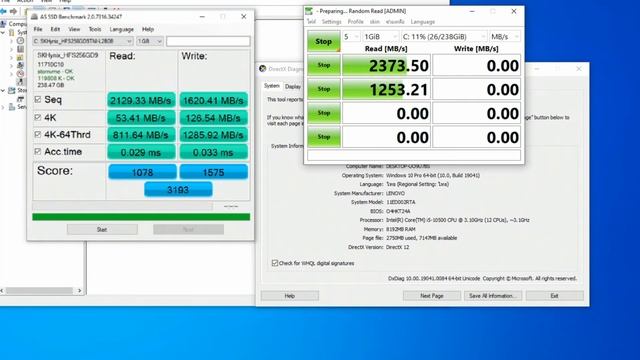640x360 pixels.
Task: Click the green progress bar in AS SSD
Action: (x=141, y=217)
